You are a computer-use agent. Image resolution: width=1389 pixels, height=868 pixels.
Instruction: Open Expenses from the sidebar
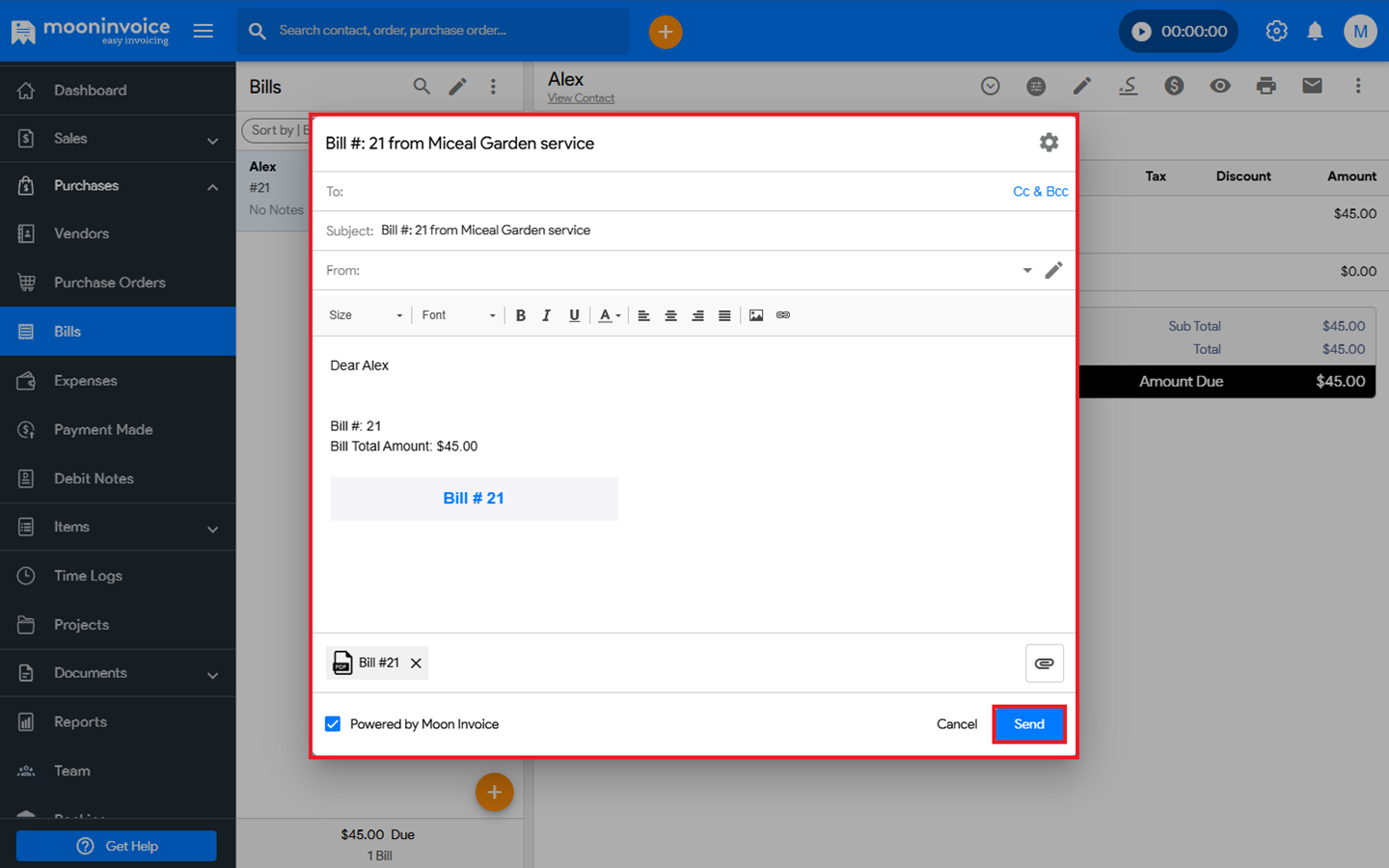coord(85,381)
